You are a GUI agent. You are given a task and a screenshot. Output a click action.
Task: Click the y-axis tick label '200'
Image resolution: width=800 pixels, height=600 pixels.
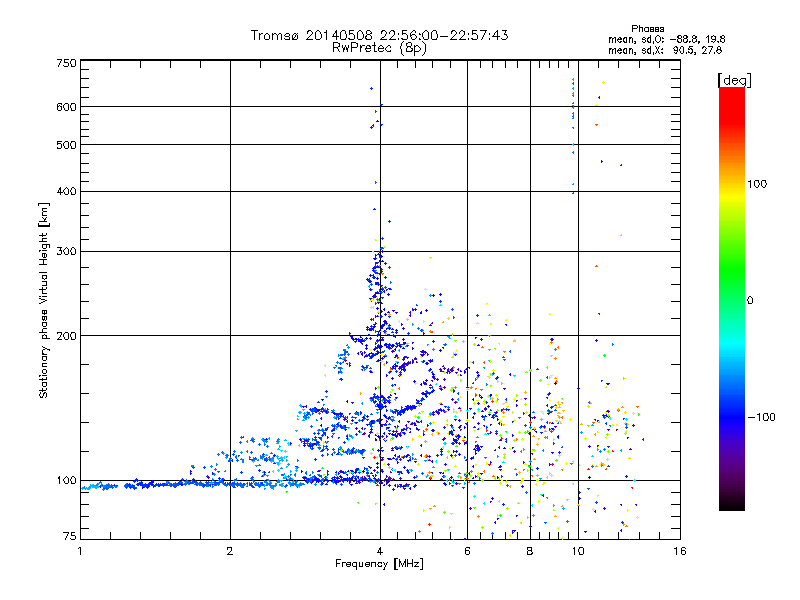click(x=66, y=336)
